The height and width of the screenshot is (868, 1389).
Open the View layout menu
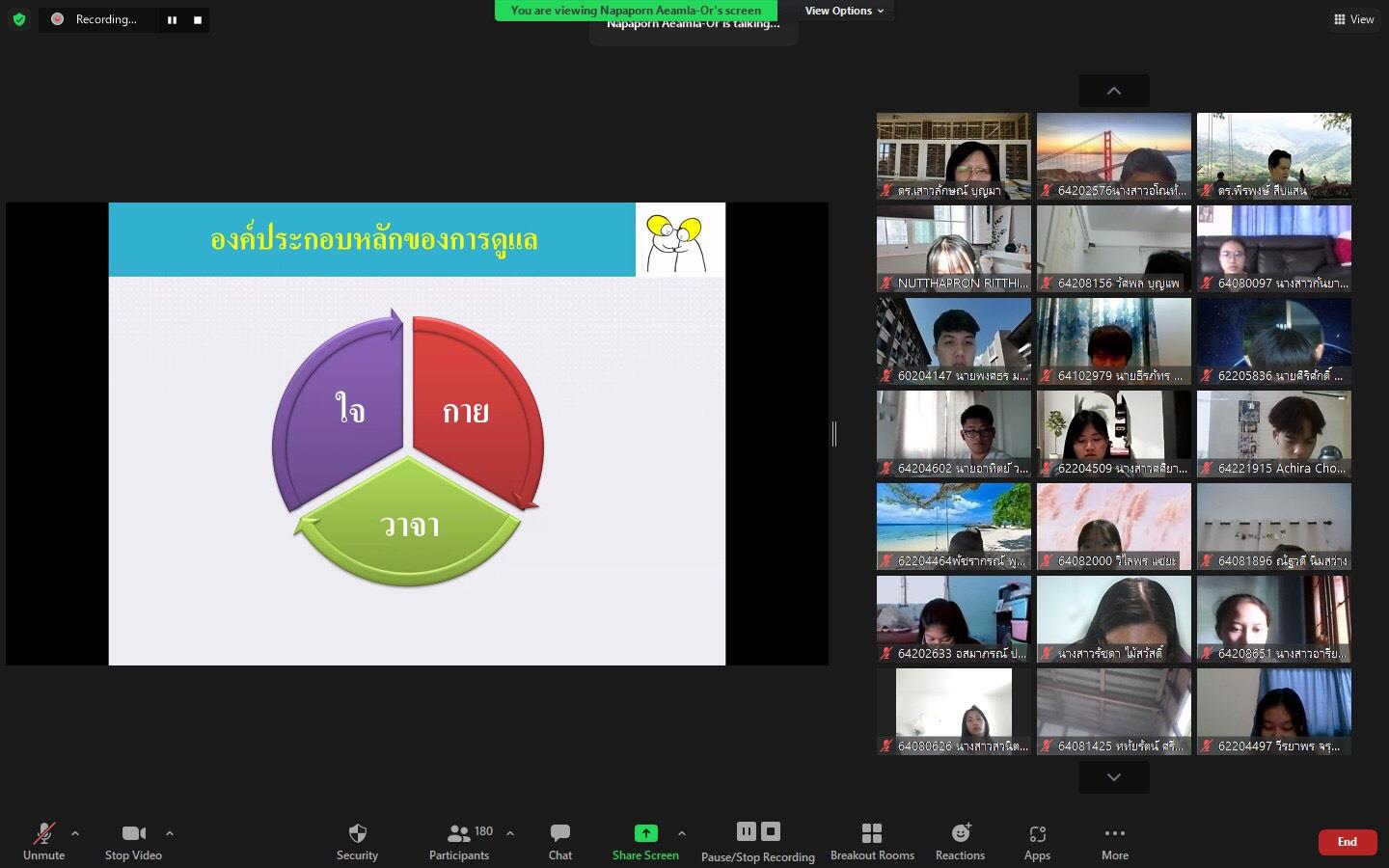[1353, 19]
